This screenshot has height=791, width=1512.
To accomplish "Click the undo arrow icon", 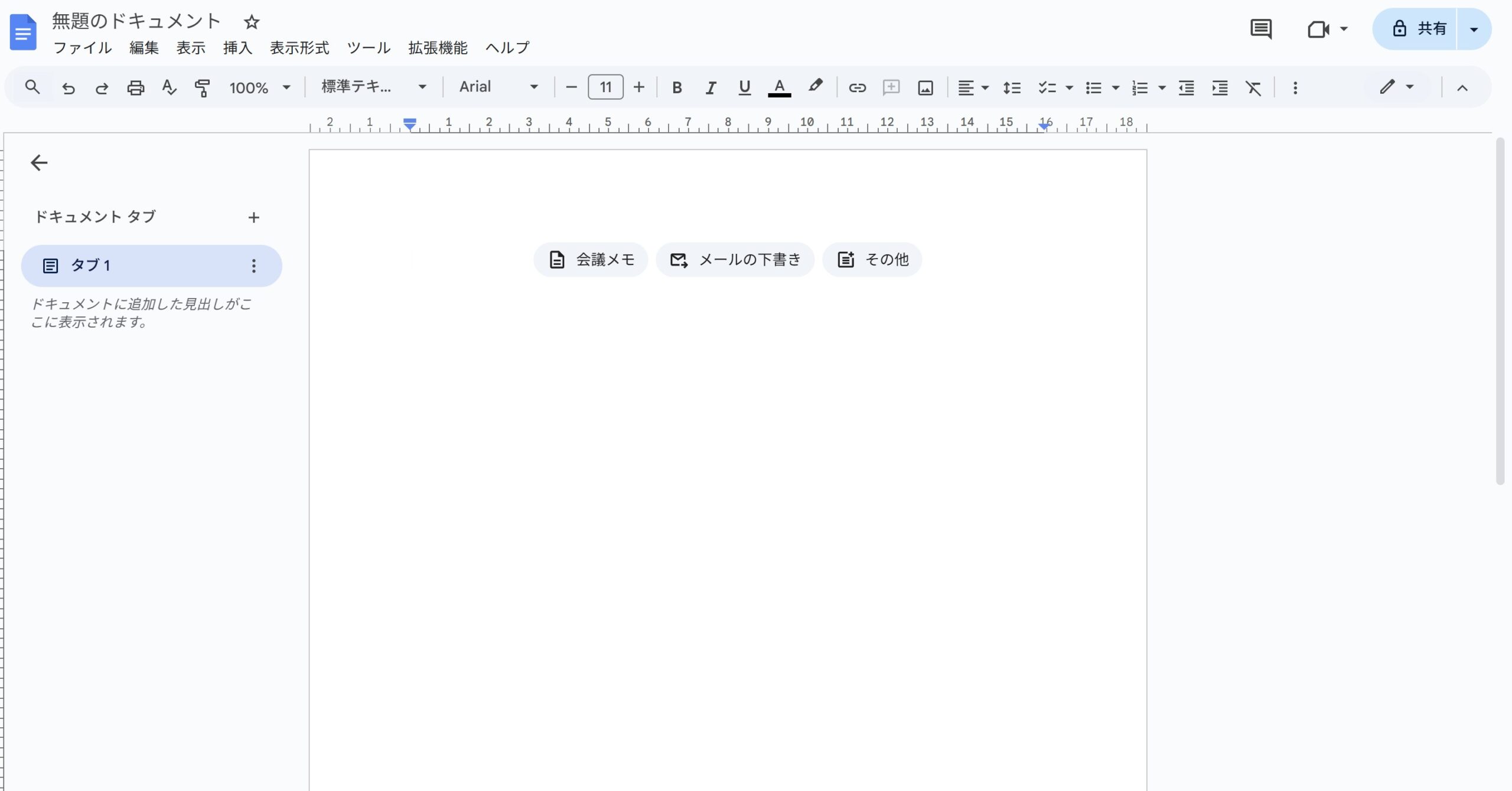I will [x=69, y=88].
